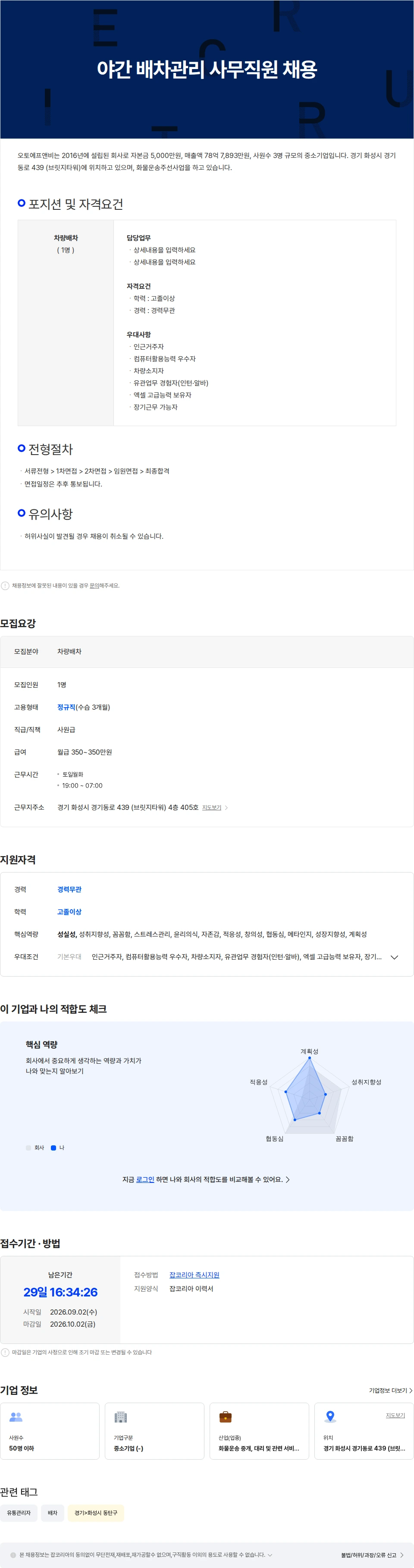This screenshot has height=1568, width=414.
Task: Click 월급 350~350만원 salary value
Action: [85, 752]
